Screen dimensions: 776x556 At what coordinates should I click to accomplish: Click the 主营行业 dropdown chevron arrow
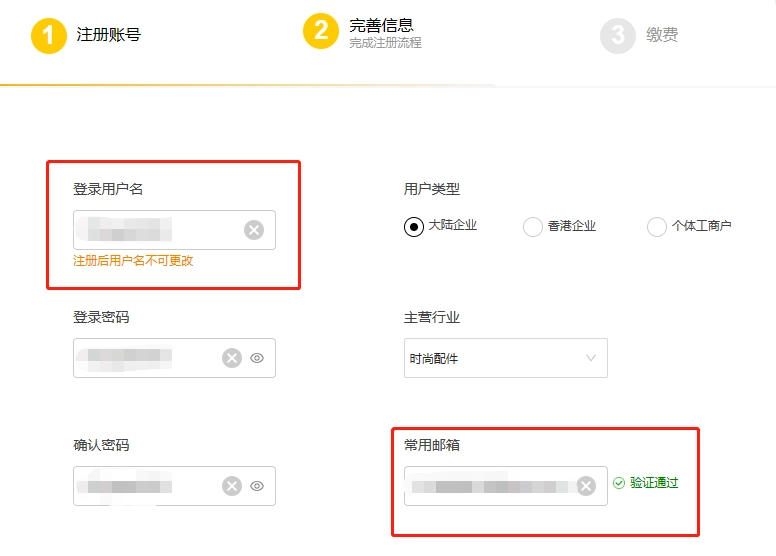point(590,358)
